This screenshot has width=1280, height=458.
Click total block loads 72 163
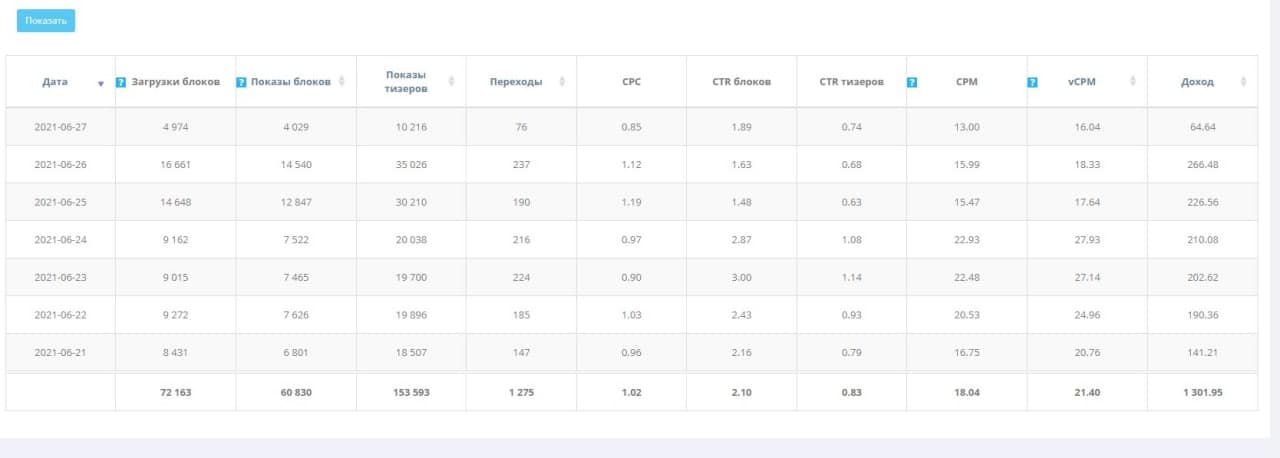point(176,393)
